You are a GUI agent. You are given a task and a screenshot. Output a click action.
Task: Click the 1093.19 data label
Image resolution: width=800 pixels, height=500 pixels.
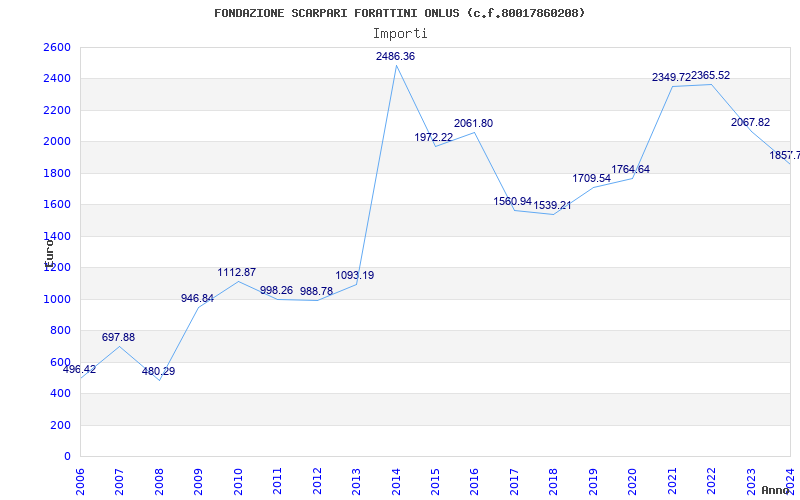355,276
